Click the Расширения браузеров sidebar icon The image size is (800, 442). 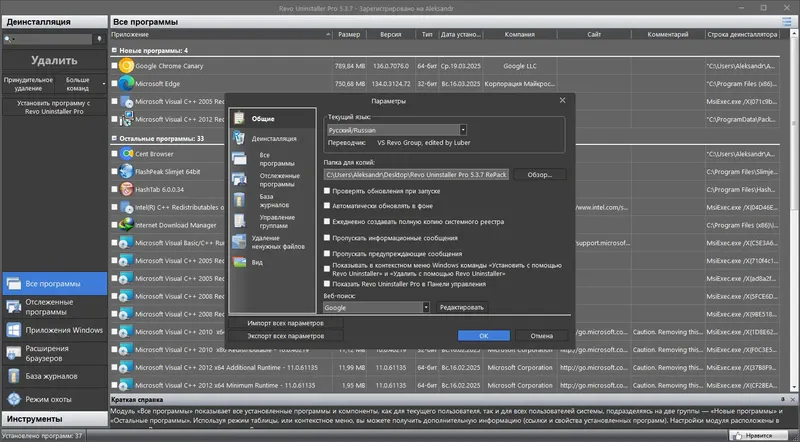pos(14,353)
